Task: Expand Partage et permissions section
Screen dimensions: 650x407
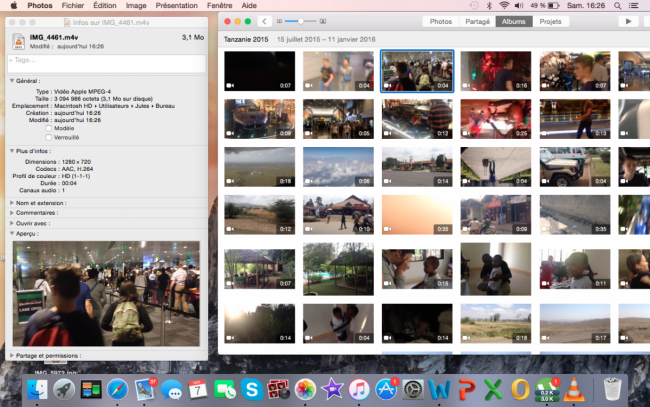Action: click(12, 355)
